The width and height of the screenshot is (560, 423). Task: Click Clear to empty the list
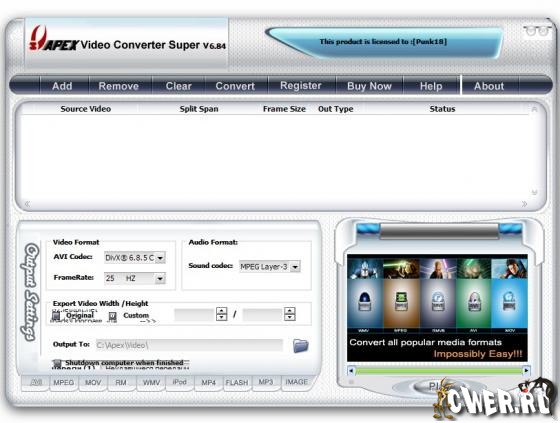(x=179, y=86)
